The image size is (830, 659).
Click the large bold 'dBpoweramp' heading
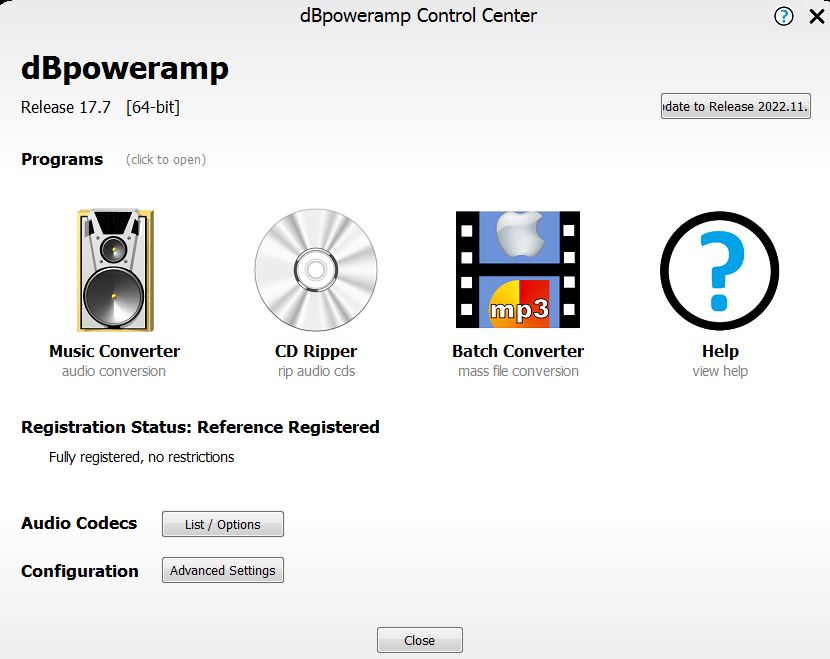[125, 69]
